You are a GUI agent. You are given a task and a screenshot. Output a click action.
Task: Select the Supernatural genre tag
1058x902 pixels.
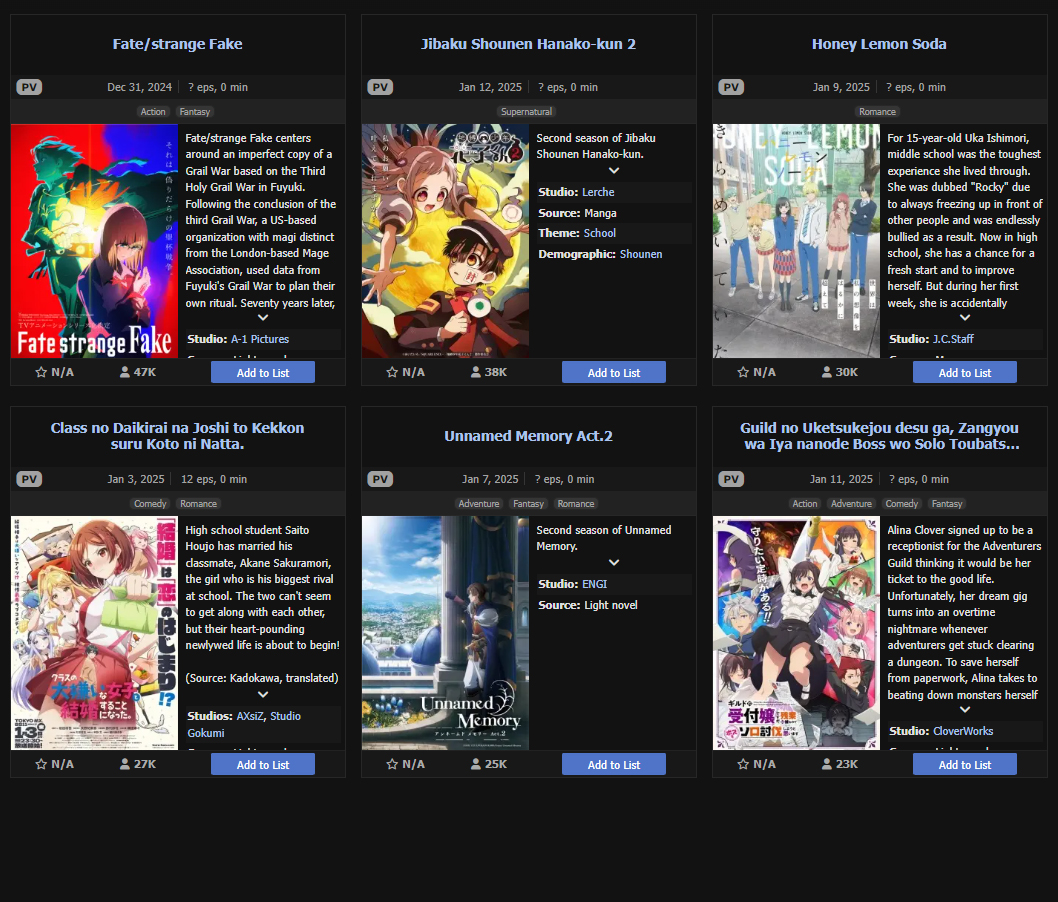click(x=526, y=112)
